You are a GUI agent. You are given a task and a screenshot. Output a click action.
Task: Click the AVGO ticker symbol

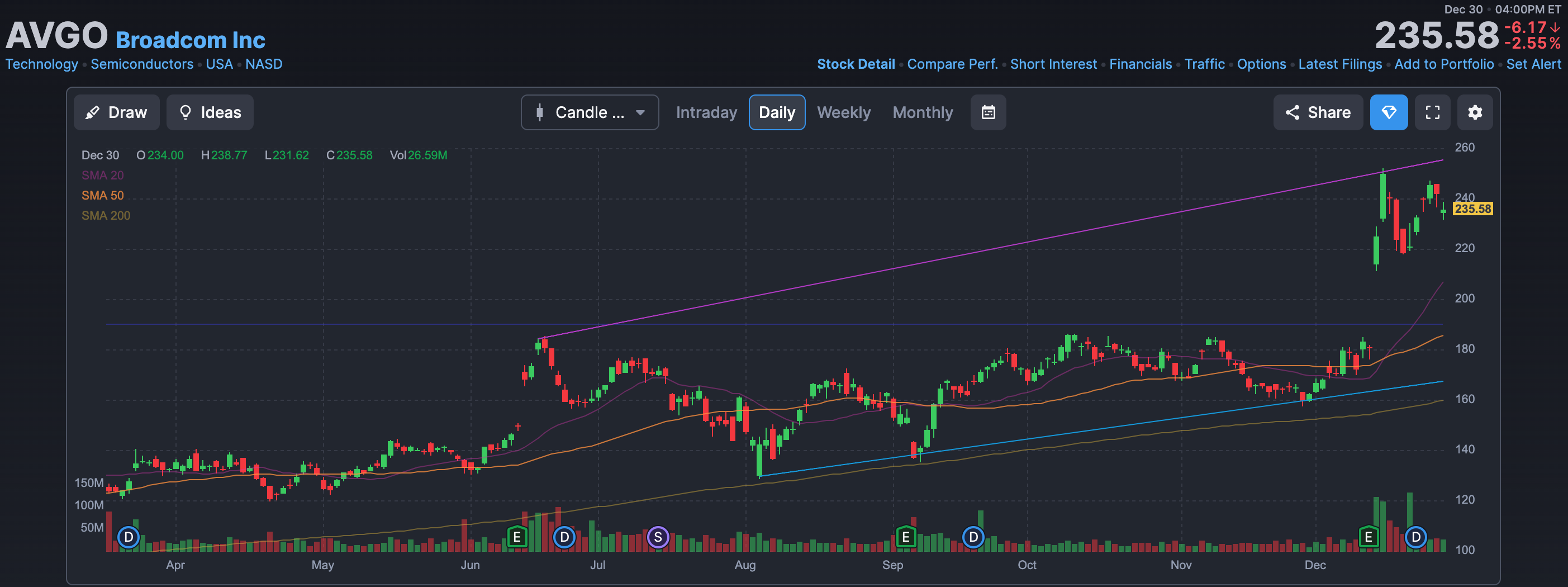pyautogui.click(x=56, y=35)
